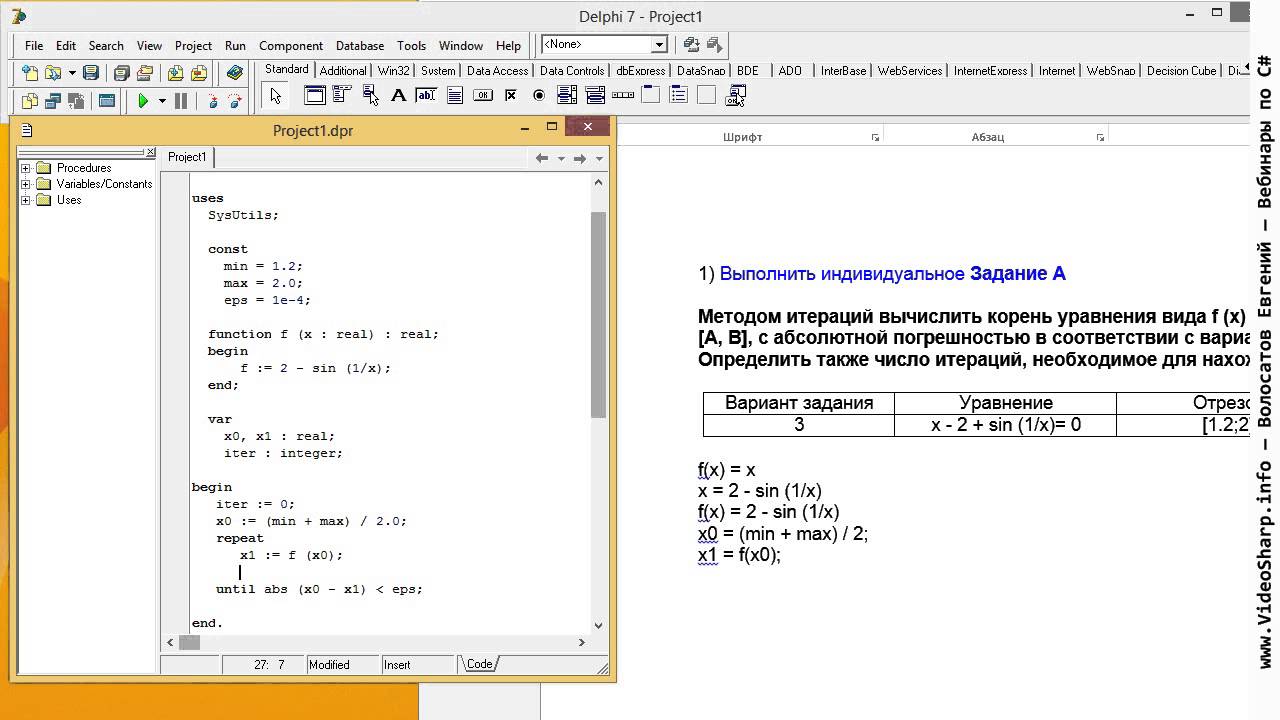Open the Run menu

(x=235, y=45)
